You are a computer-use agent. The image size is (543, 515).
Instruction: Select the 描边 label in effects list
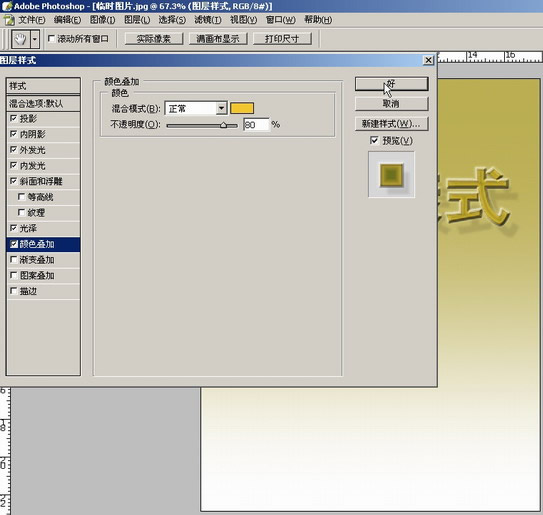tap(28, 291)
